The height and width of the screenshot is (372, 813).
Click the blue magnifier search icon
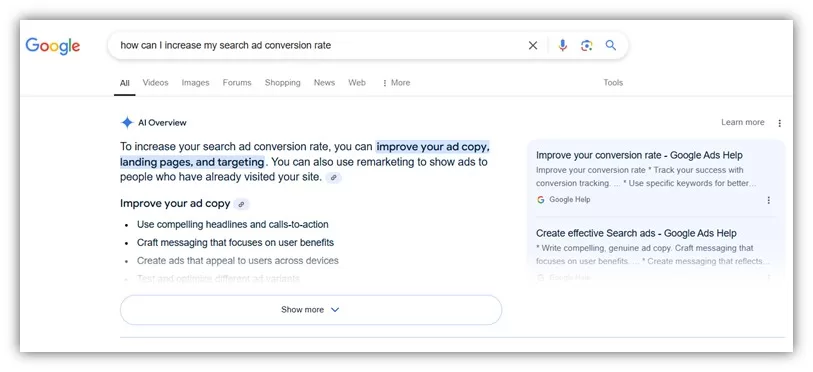tap(611, 45)
